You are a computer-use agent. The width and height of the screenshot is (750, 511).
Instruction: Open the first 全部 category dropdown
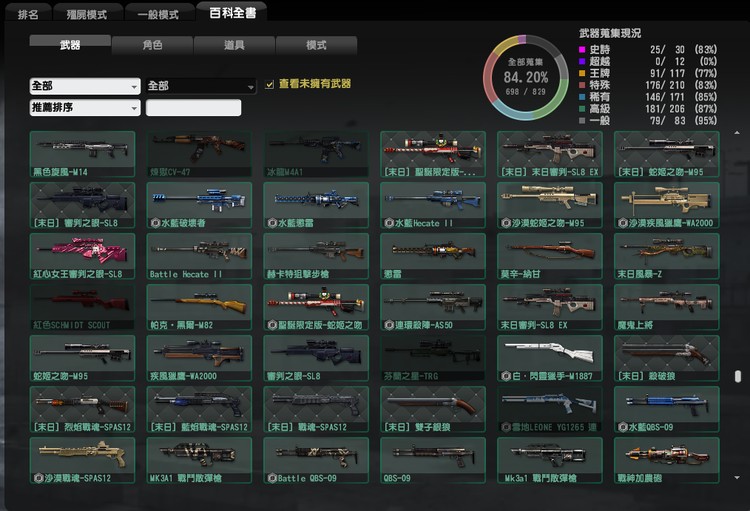tap(85, 86)
